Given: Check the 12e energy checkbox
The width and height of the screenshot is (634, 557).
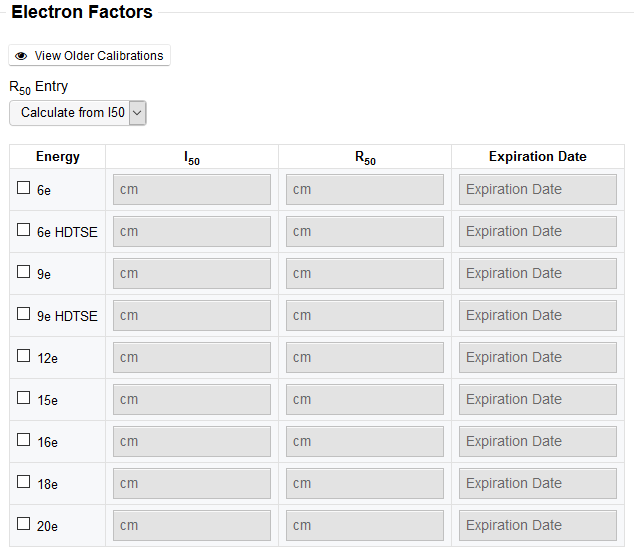Looking at the screenshot, I should 23,356.
